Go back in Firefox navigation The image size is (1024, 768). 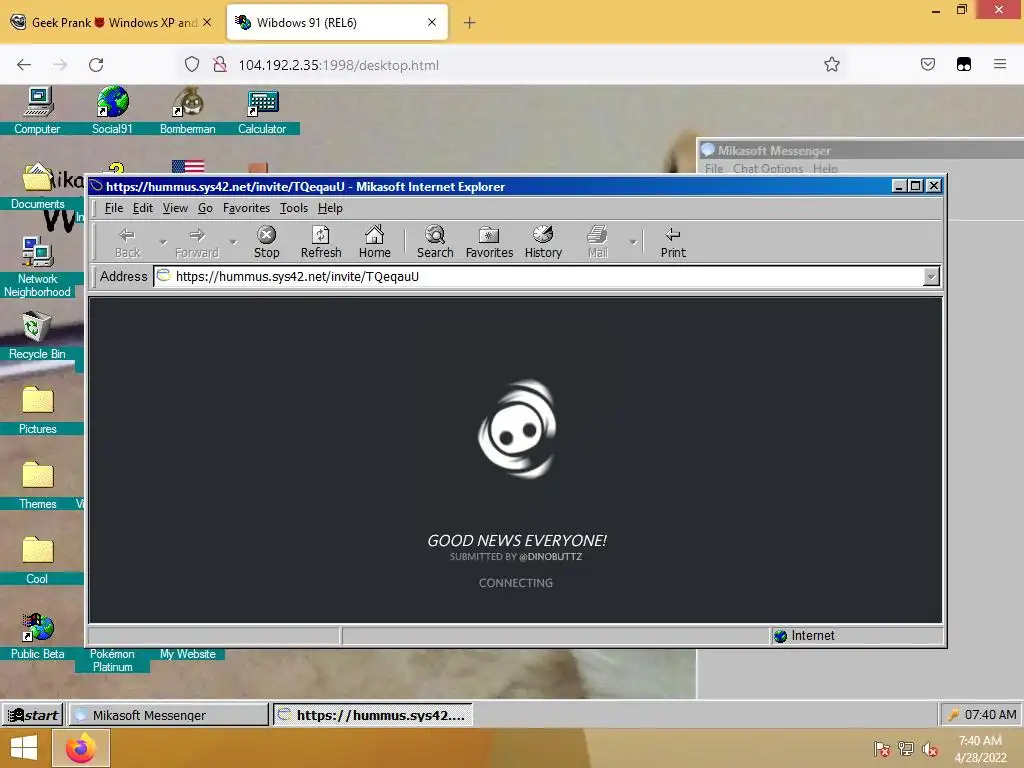(24, 65)
